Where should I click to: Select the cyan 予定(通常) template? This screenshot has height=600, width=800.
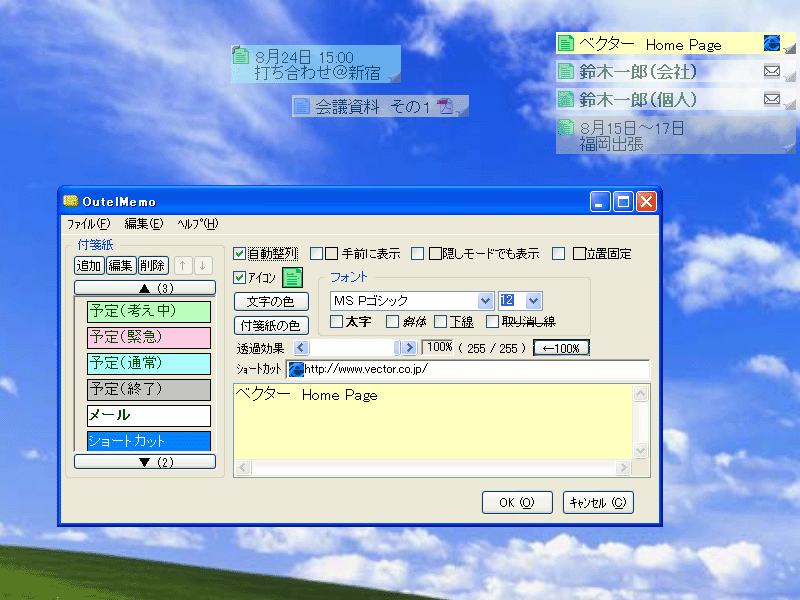[149, 363]
